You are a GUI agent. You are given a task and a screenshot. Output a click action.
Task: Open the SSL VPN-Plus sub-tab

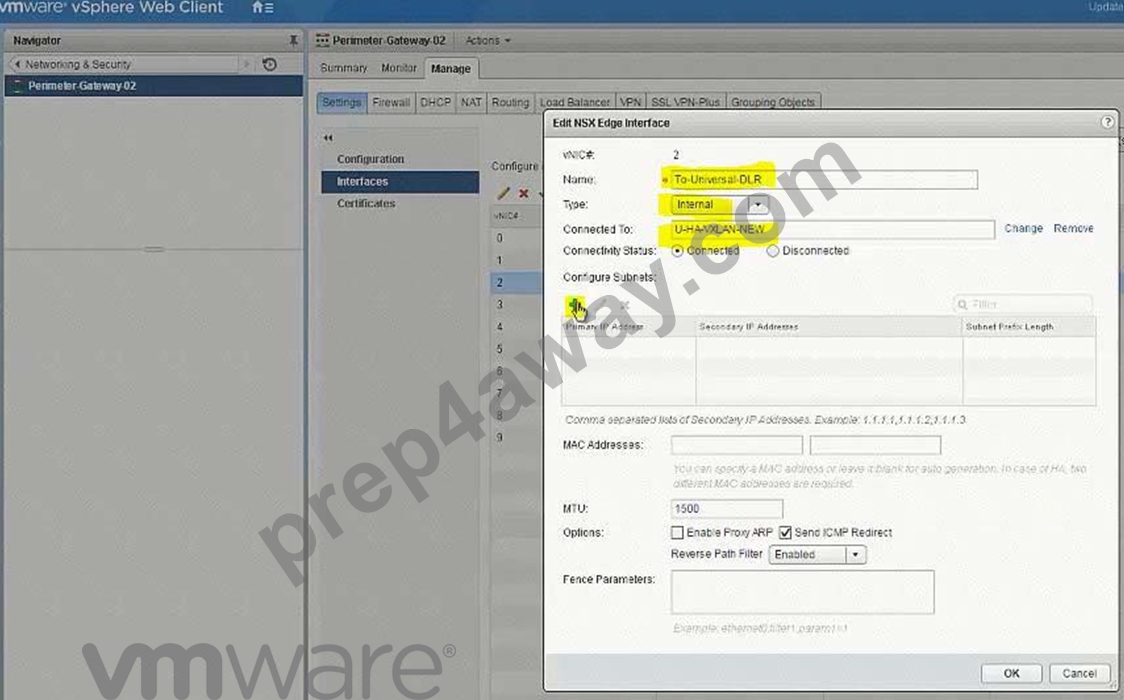tap(685, 102)
